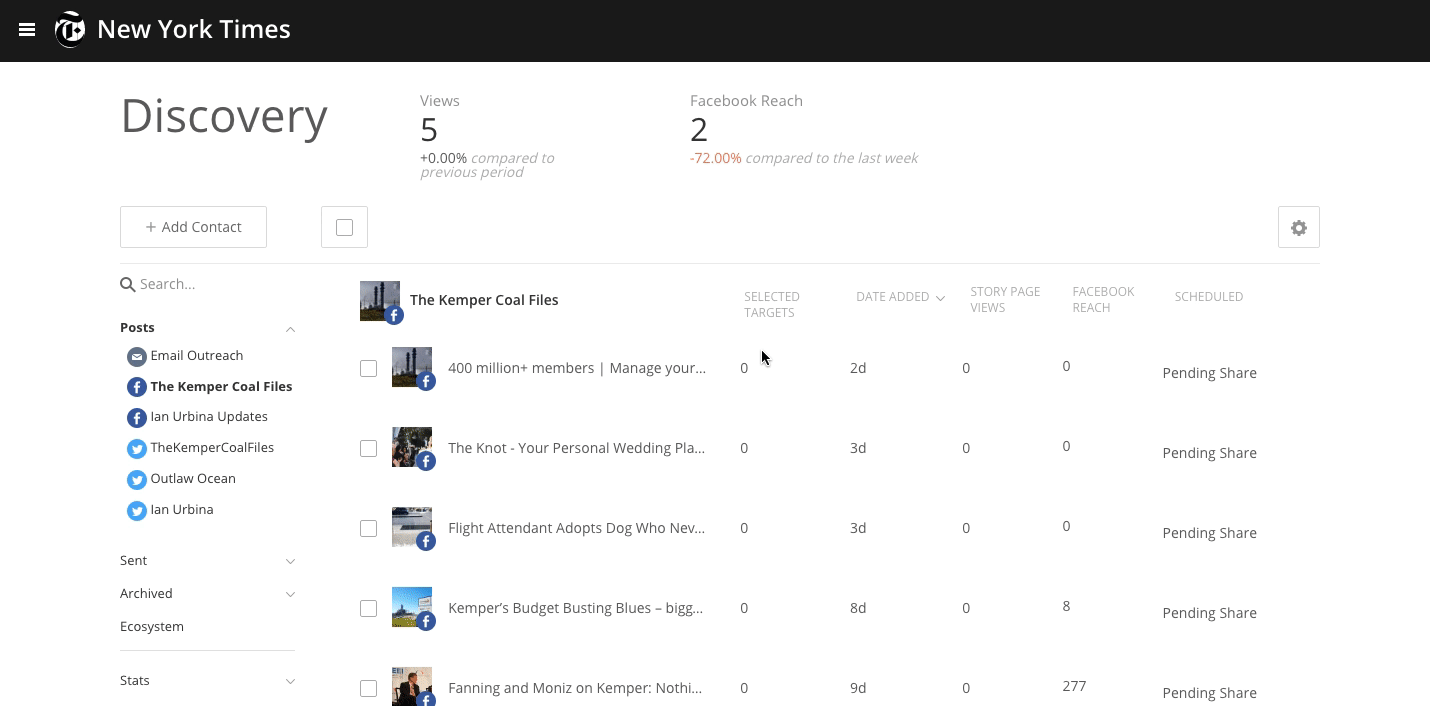
Task: Open the Flight Attendant Adopts Dog post
Action: pos(576,528)
